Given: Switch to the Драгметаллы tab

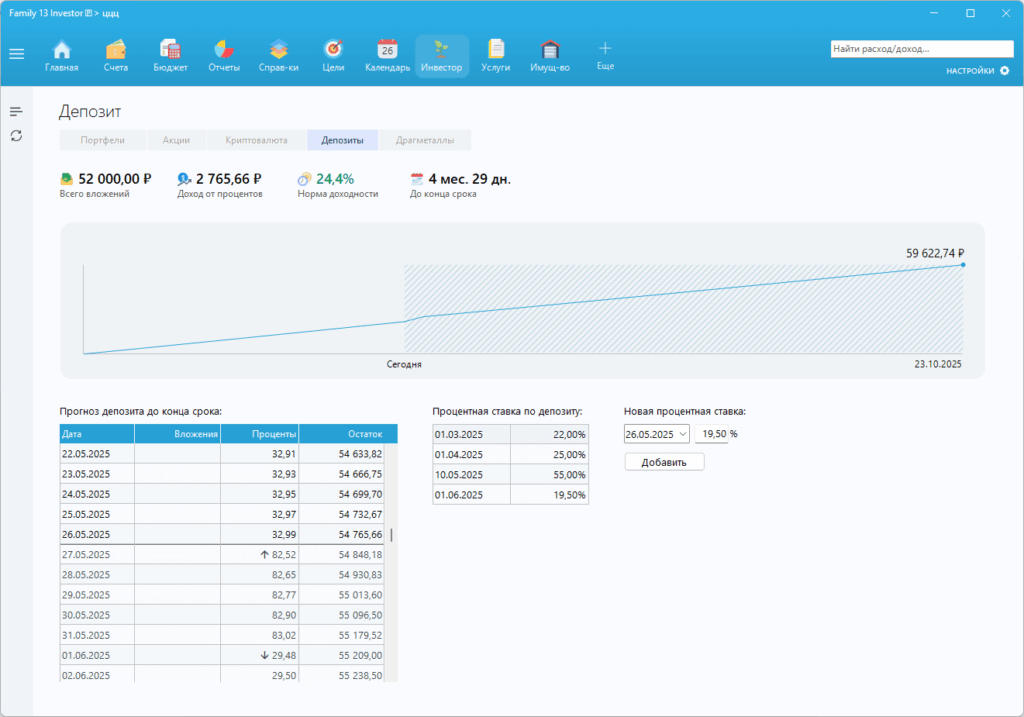Looking at the screenshot, I should coord(424,140).
